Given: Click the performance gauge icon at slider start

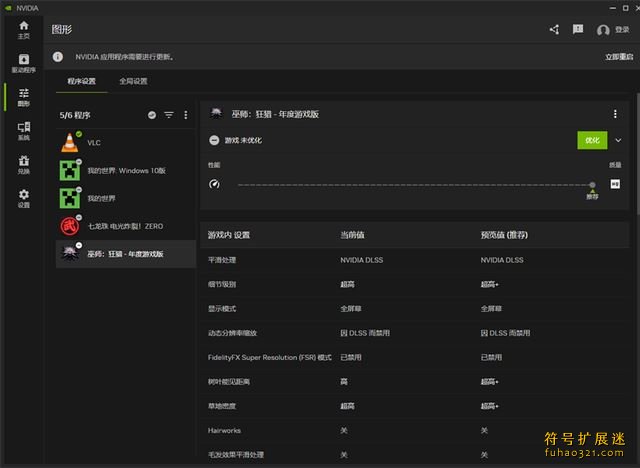Looking at the screenshot, I should tap(214, 184).
